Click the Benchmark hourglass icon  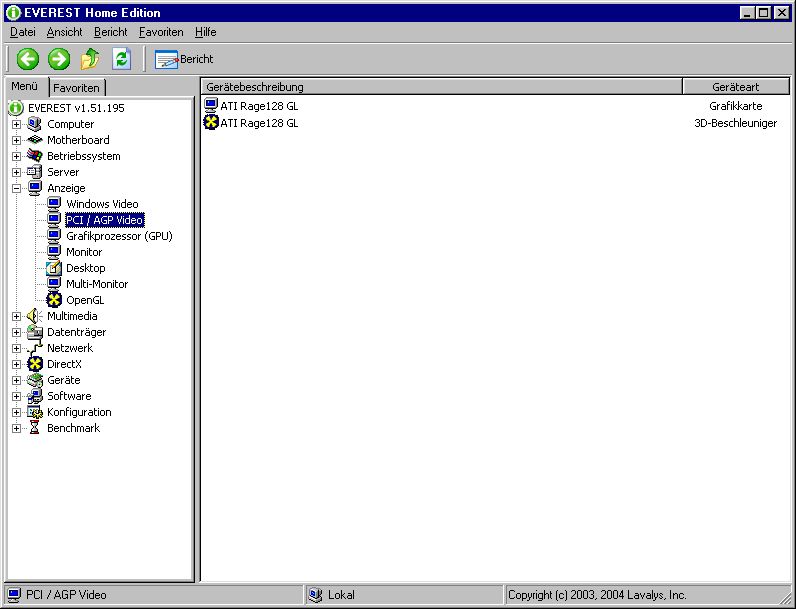click(x=35, y=428)
